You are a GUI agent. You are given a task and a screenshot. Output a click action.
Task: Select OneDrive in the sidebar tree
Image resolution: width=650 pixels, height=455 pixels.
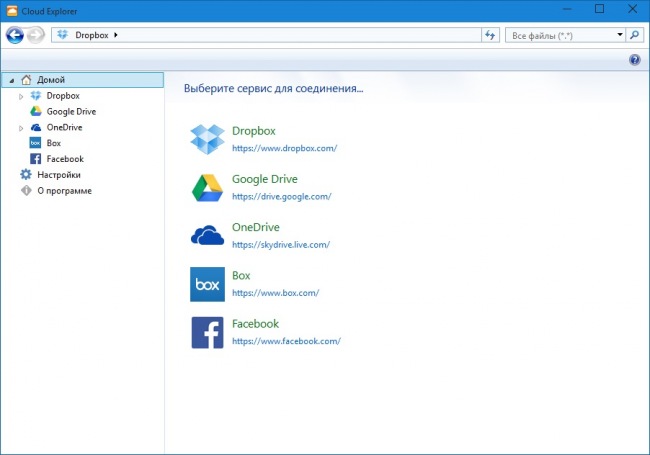point(64,127)
